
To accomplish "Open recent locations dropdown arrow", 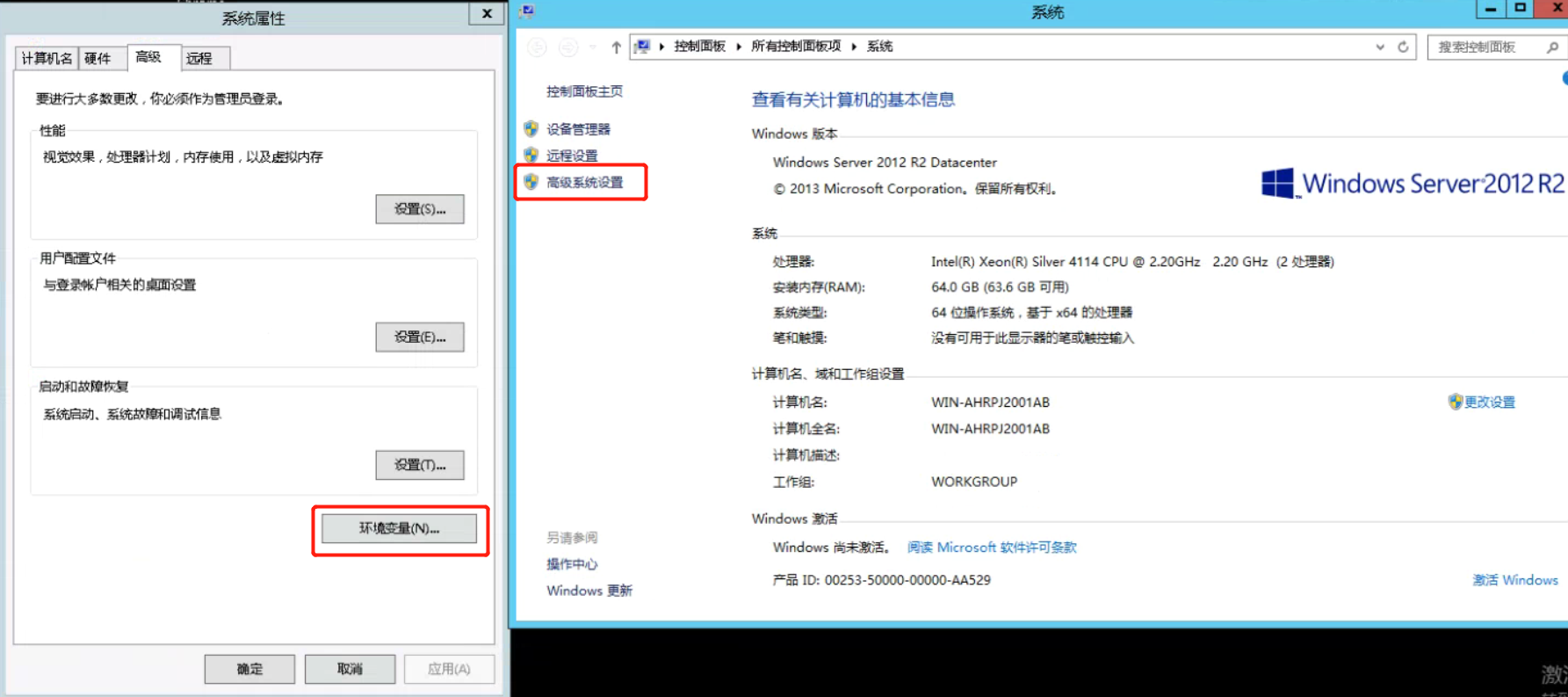I will (x=592, y=47).
